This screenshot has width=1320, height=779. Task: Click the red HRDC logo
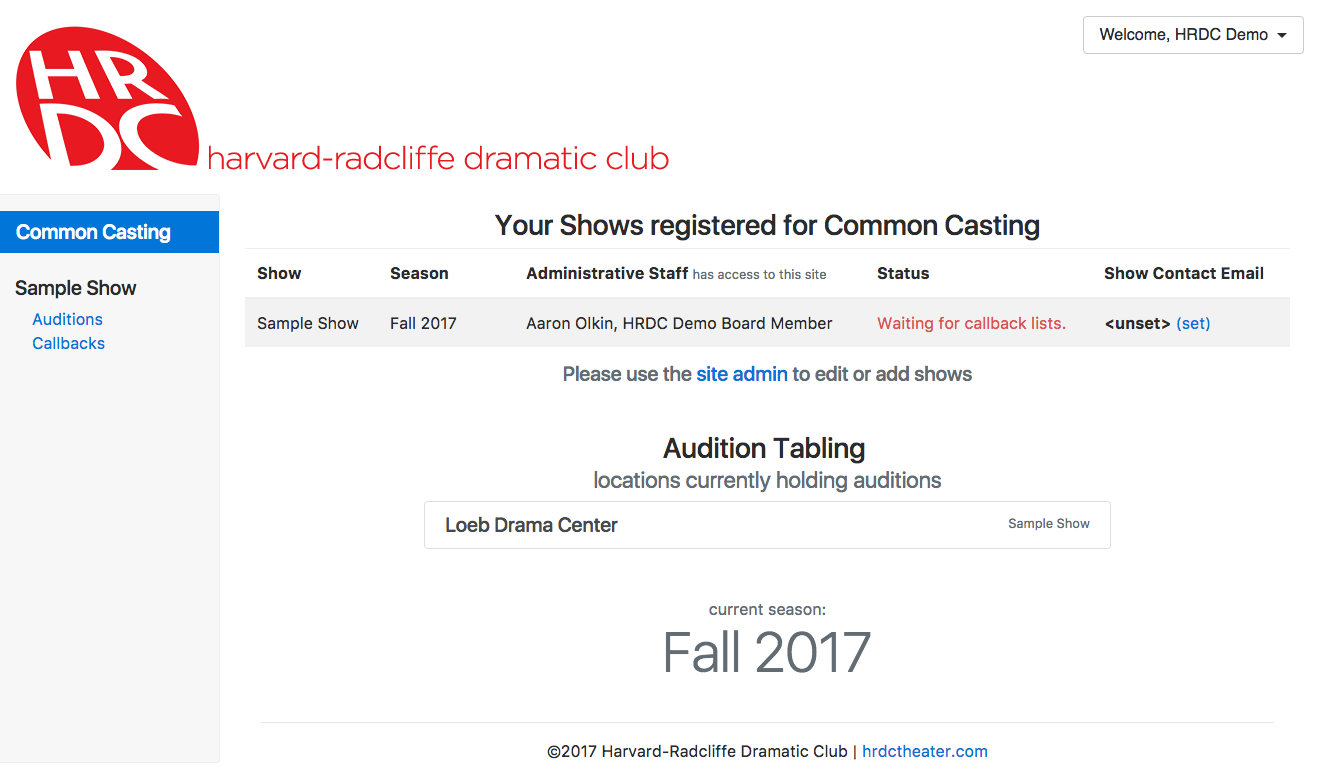pyautogui.click(x=108, y=98)
